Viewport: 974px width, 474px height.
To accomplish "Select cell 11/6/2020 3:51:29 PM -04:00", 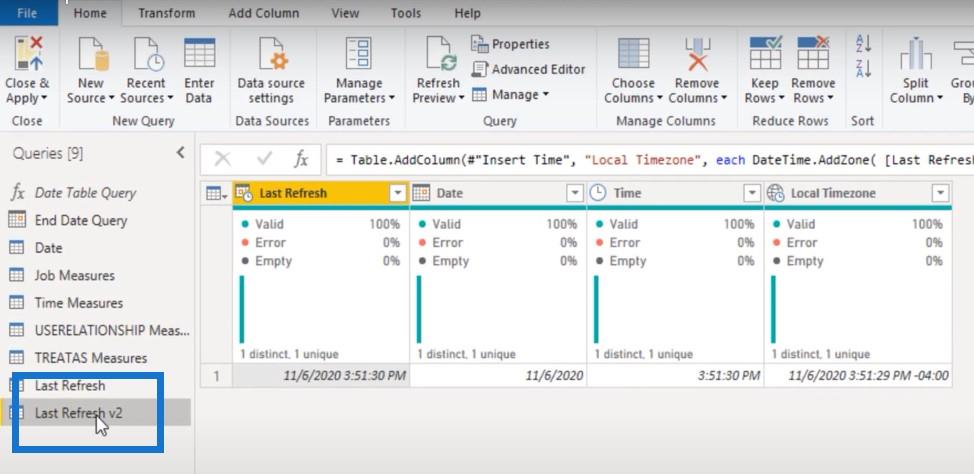I will tap(858, 375).
